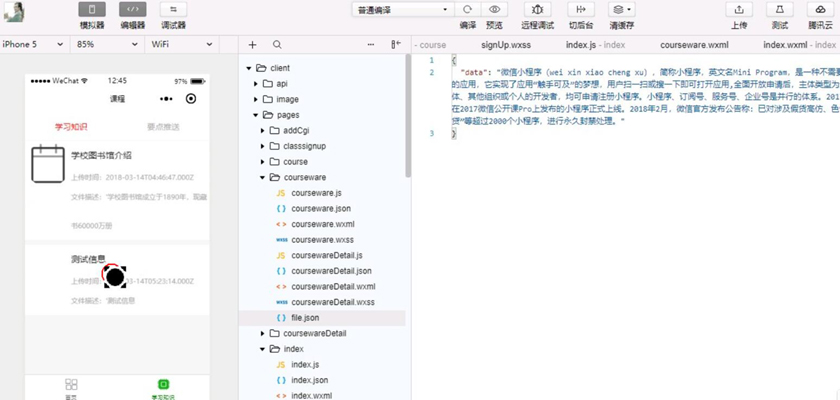Click the calendar icon beside 学校图书馆介绍
Screen dimensions: 840x400
pos(48,164)
